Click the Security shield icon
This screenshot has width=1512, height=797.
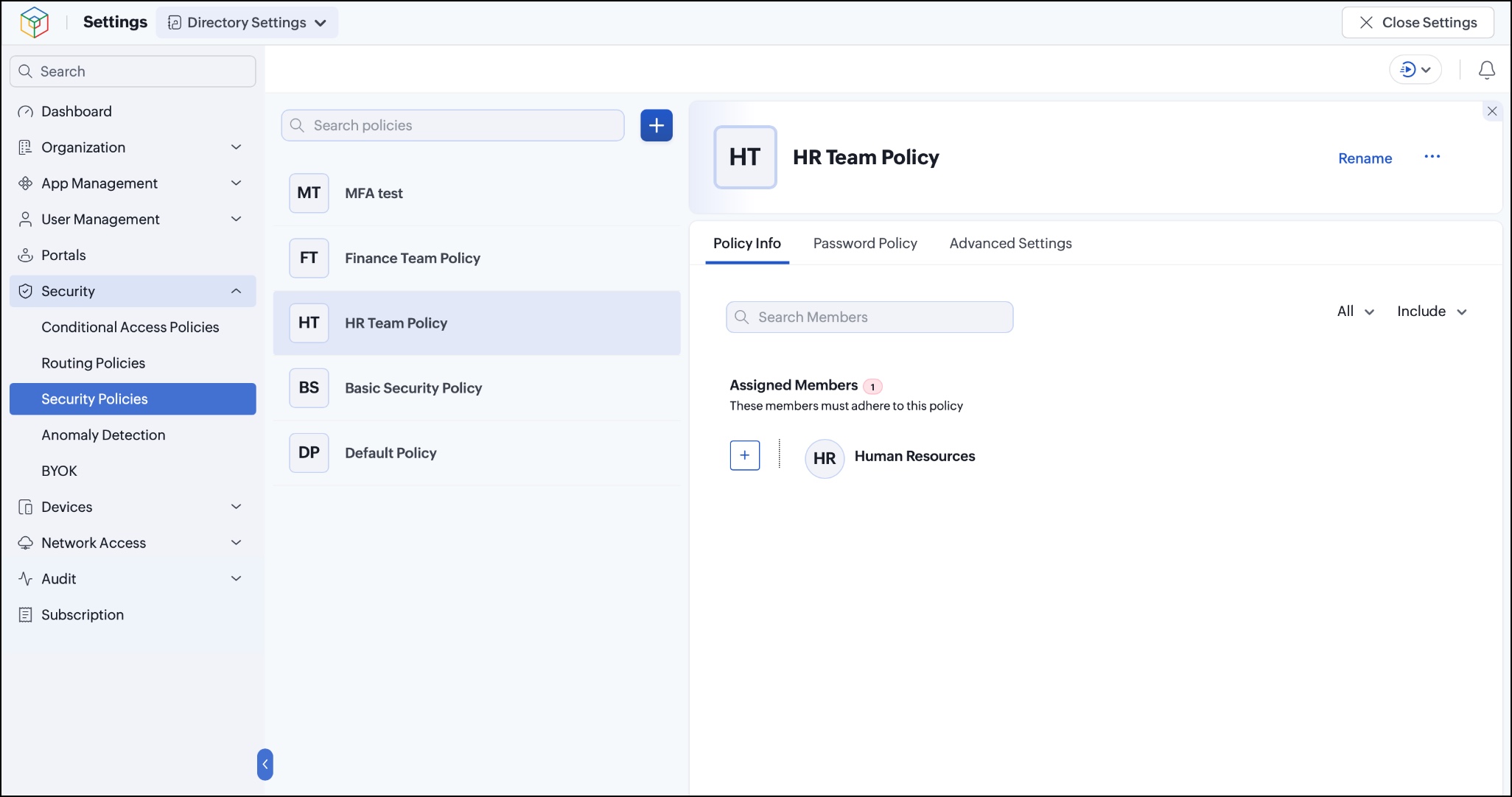click(25, 291)
